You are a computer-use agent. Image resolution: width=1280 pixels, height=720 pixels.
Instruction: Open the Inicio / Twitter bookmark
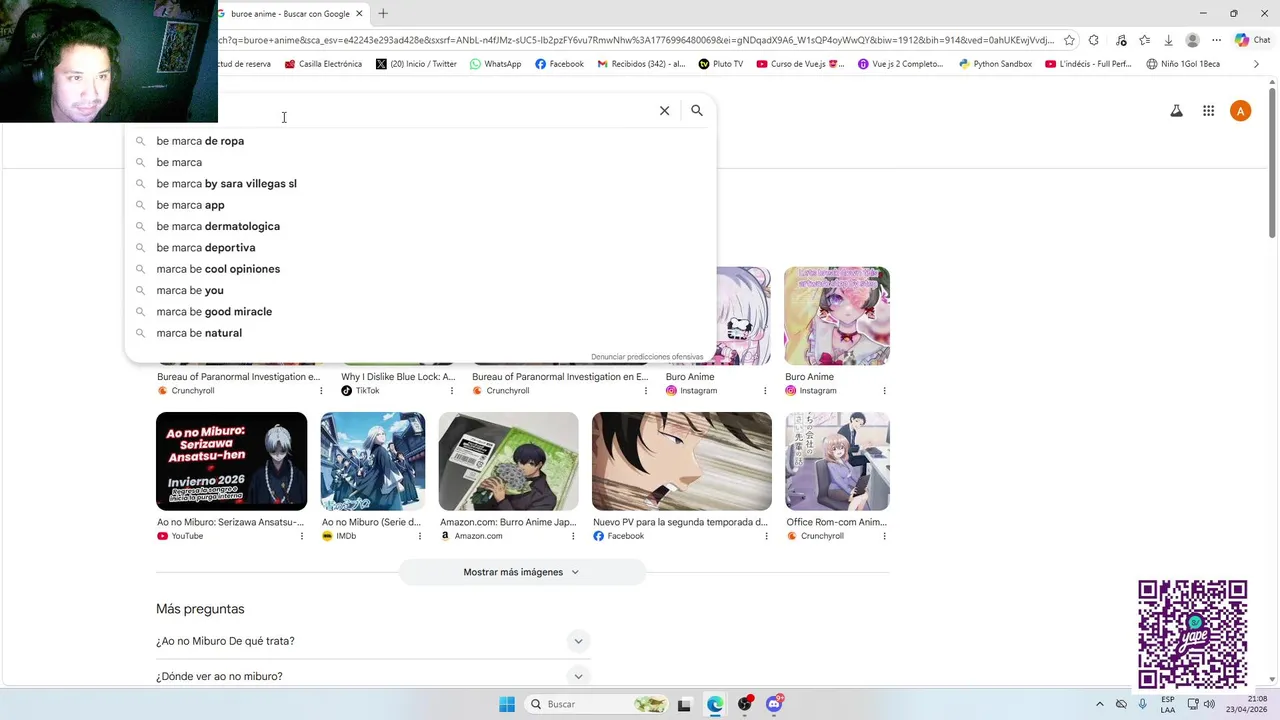(x=416, y=64)
